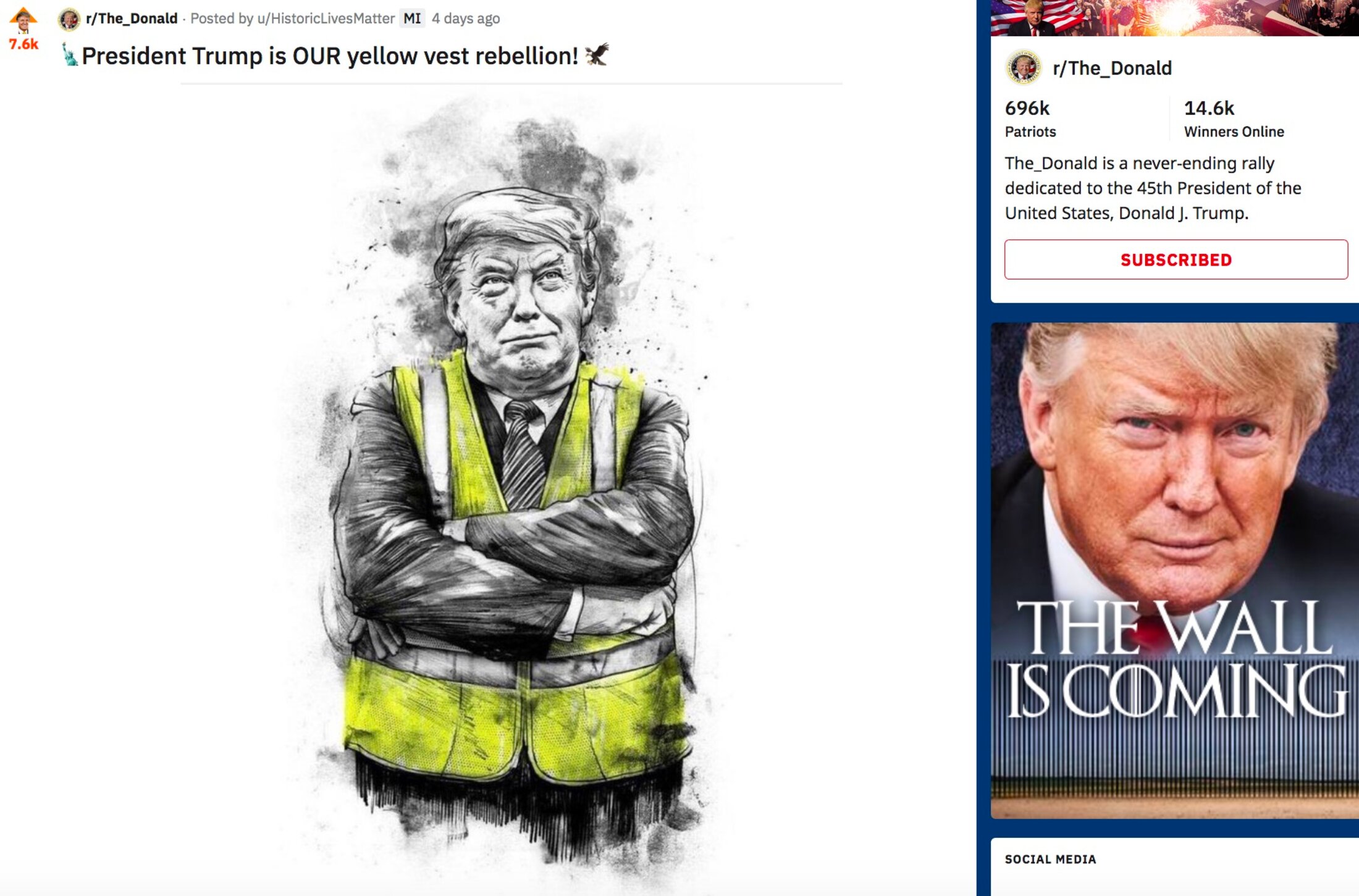Click the Social Media section heading
The image size is (1359, 896).
pos(1050,859)
